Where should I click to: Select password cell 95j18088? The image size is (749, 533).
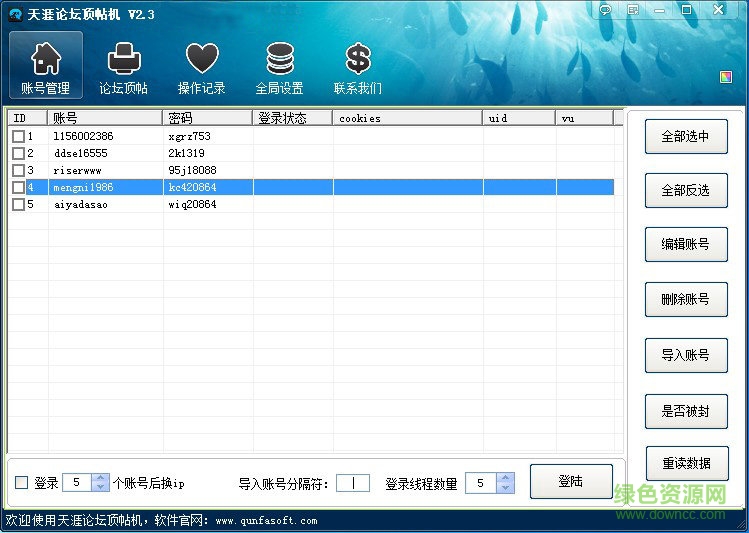point(193,171)
